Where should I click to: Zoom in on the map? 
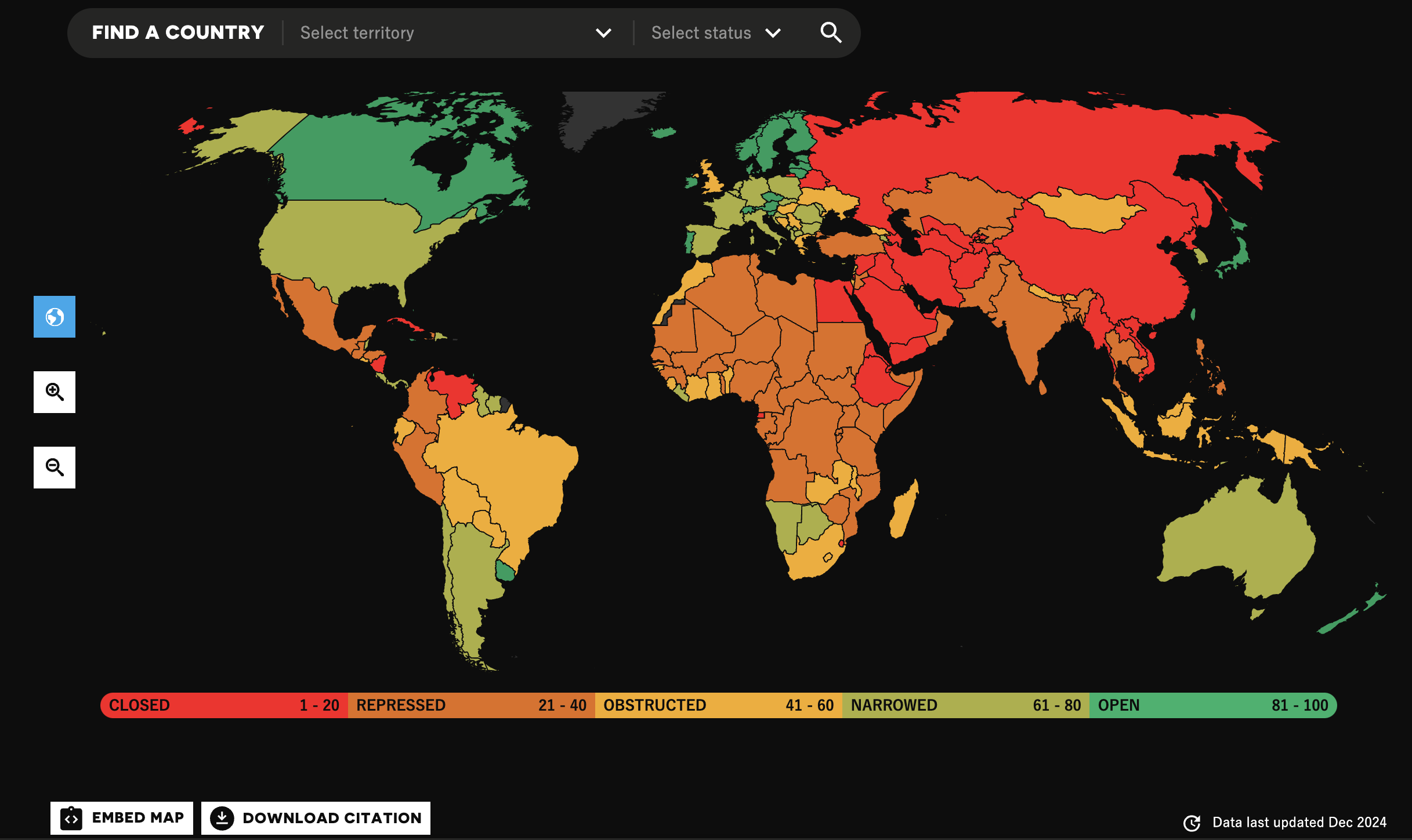tap(55, 392)
